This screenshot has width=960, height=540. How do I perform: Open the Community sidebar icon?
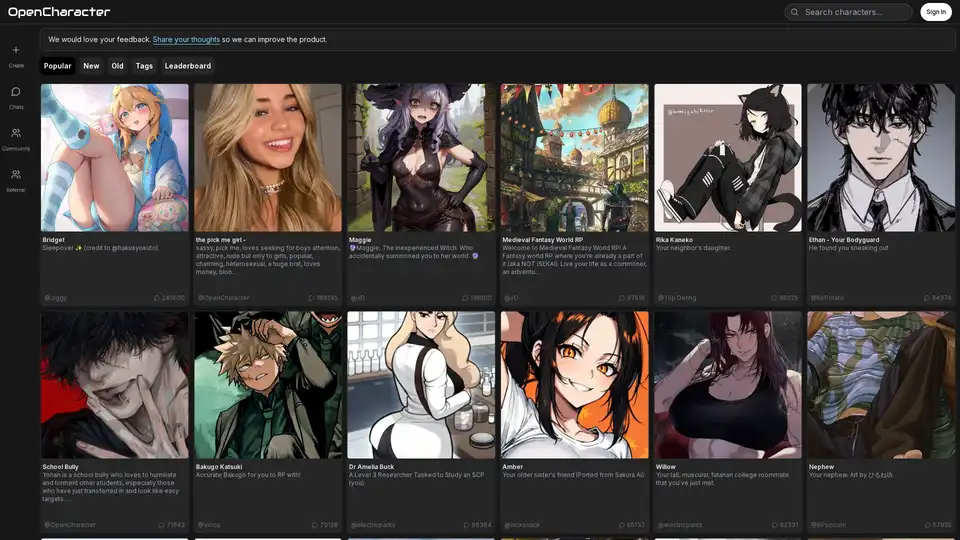(x=16, y=133)
